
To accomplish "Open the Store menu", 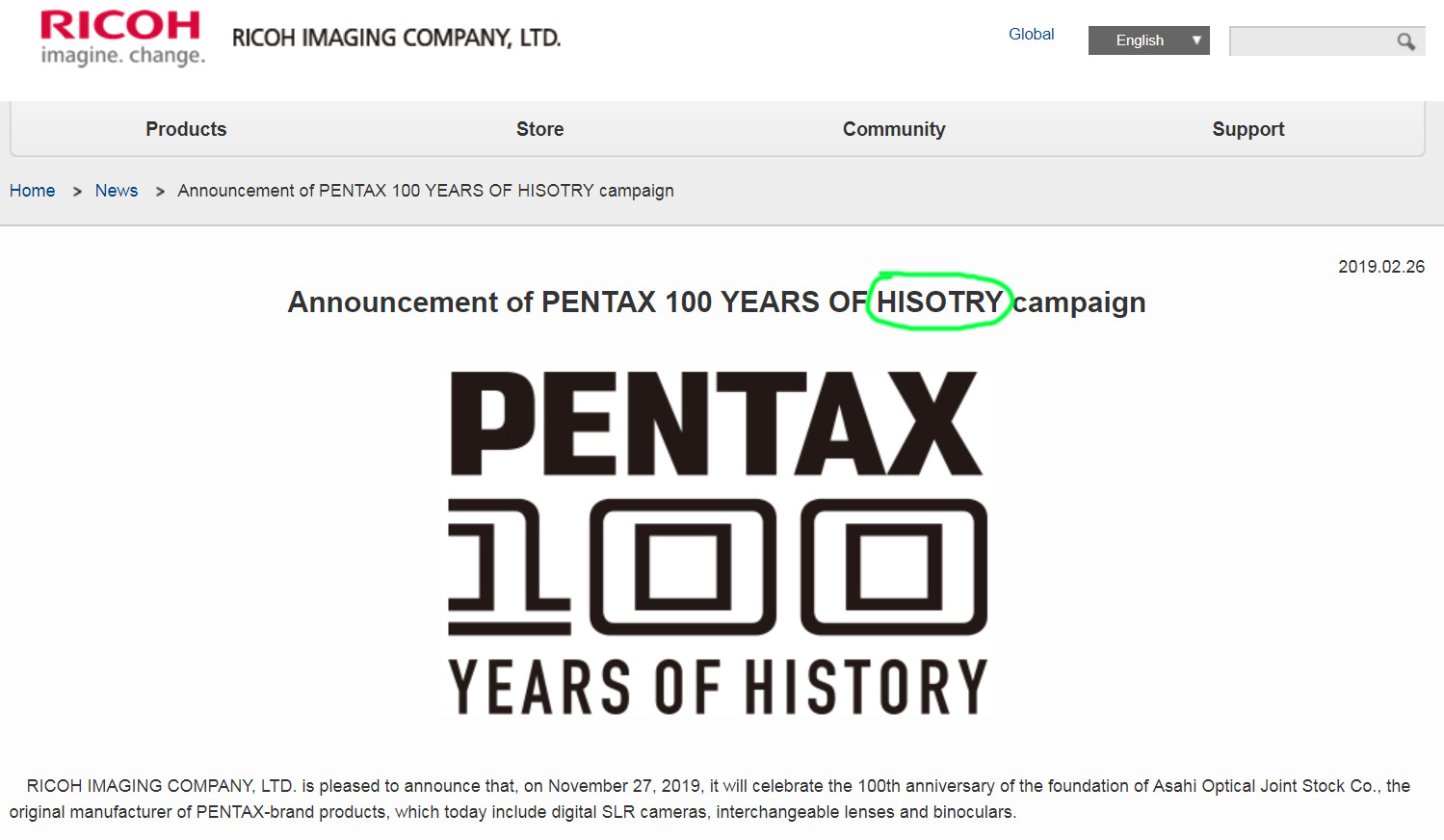I will [539, 129].
